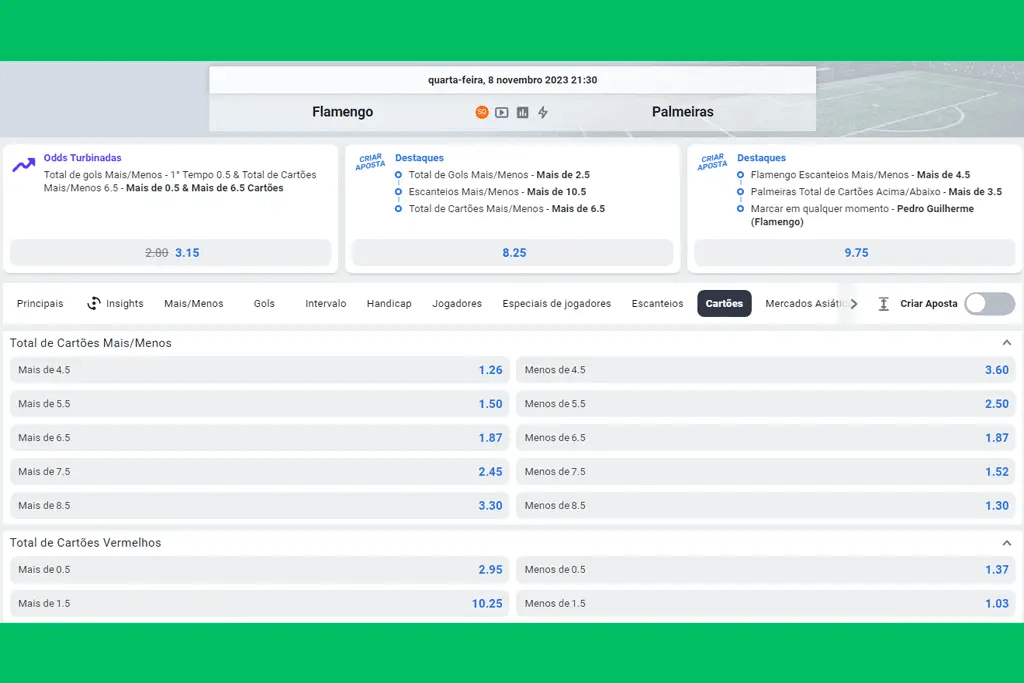Switch to the Mais/Menos tab
The height and width of the screenshot is (683, 1024).
click(x=194, y=304)
